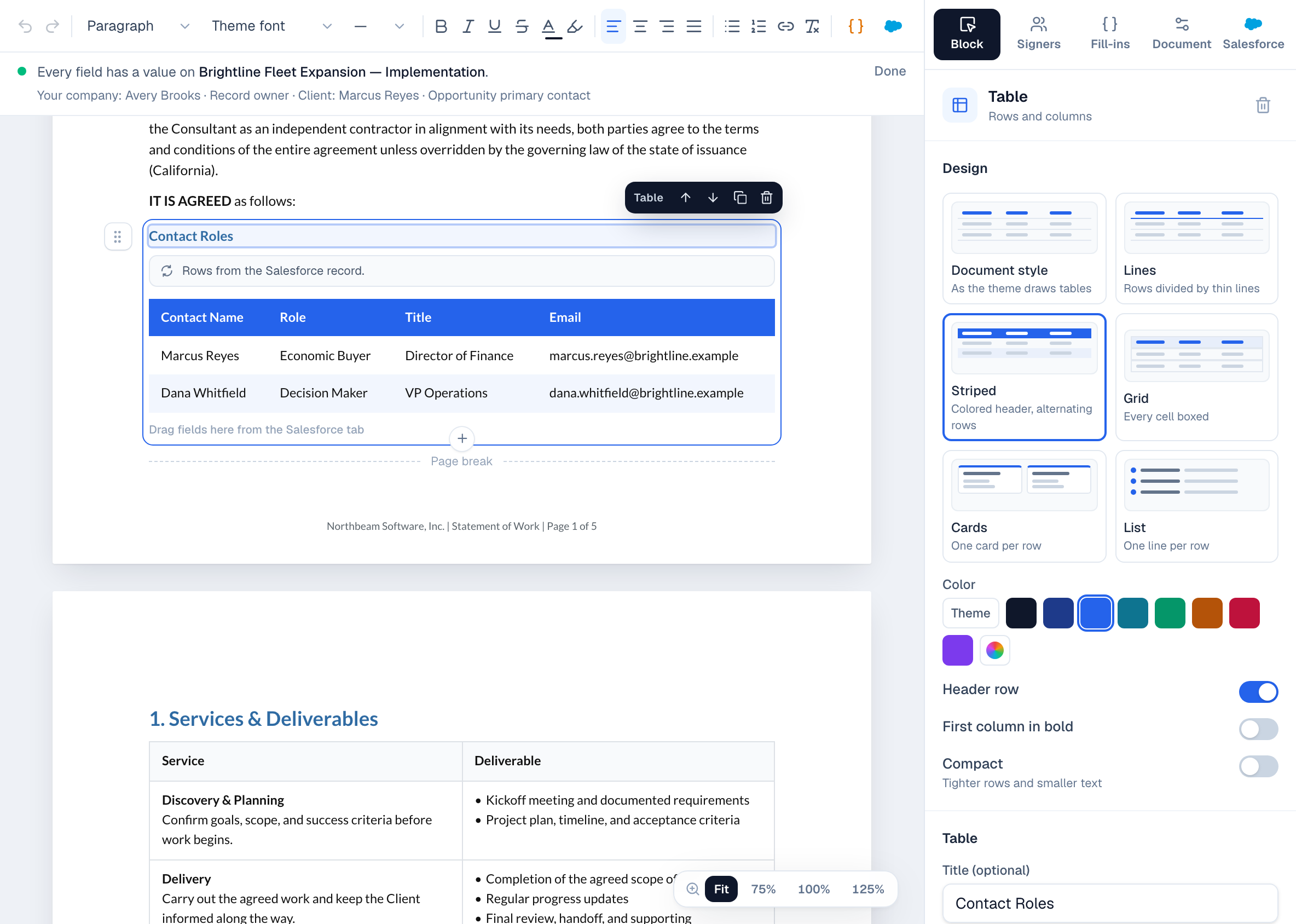Screen dimensions: 1296x924
Task: Turn off the Header row switch
Action: tap(1258, 691)
